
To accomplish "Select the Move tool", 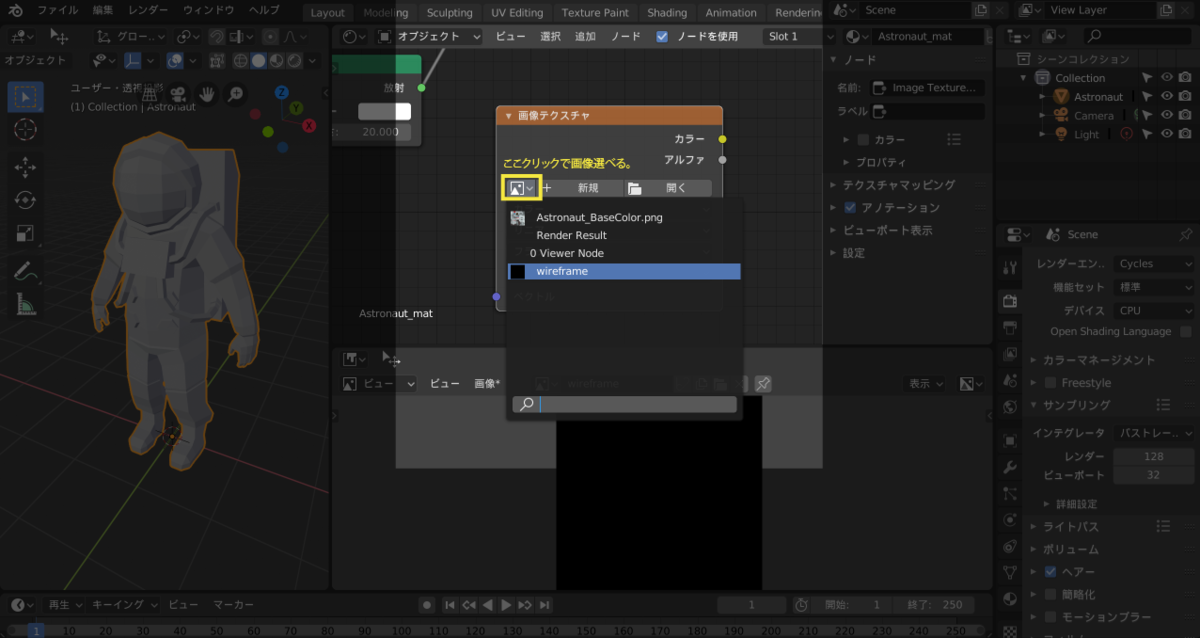I will pyautogui.click(x=26, y=167).
